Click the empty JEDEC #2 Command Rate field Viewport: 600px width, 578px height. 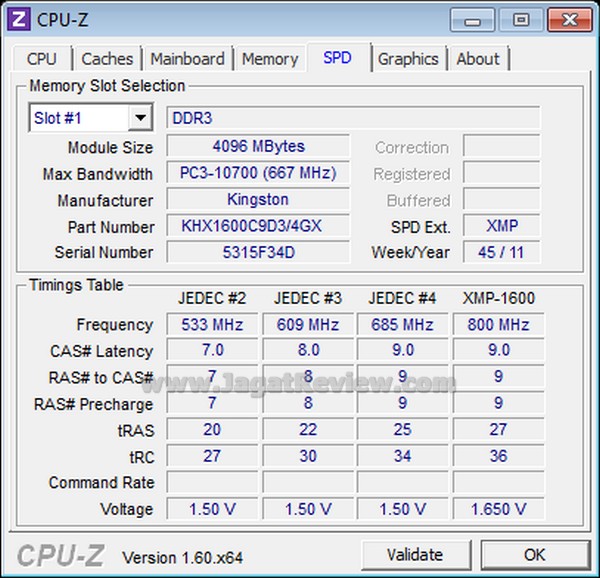[212, 482]
